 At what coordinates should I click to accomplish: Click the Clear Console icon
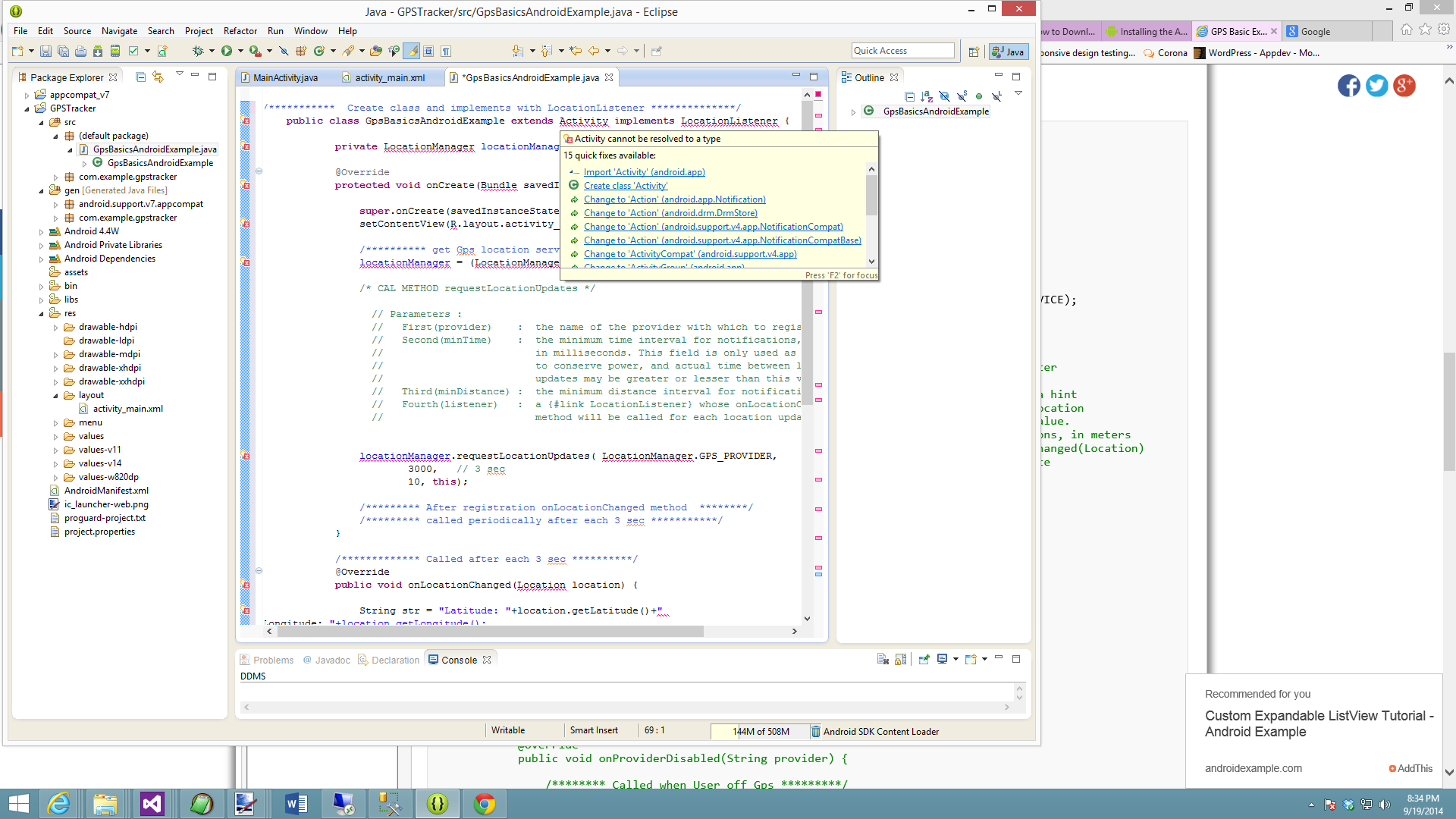coord(883,659)
